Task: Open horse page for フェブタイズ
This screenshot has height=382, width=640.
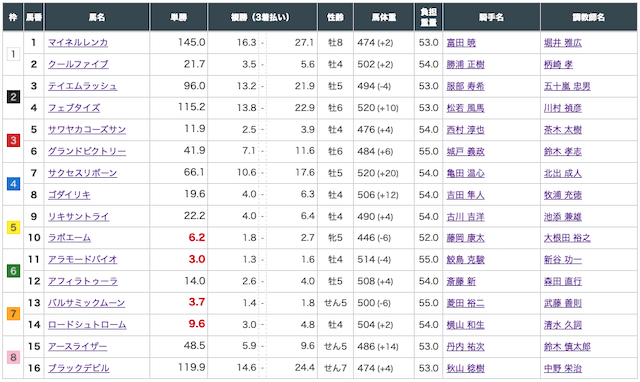Action: pos(74,108)
